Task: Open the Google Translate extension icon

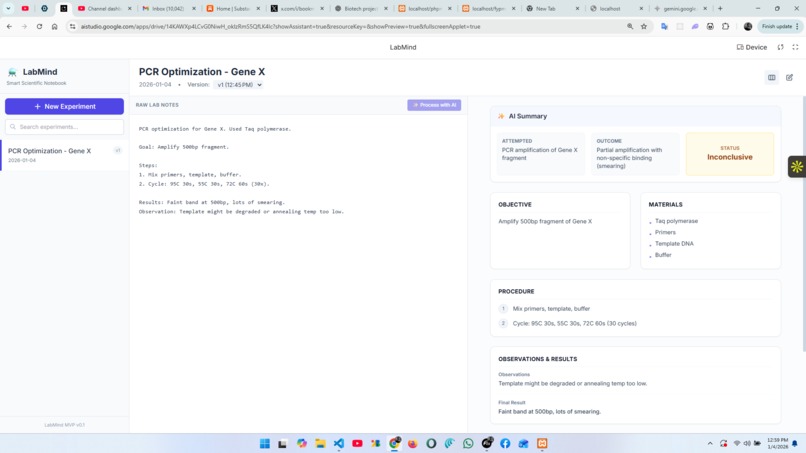Action: (664, 27)
